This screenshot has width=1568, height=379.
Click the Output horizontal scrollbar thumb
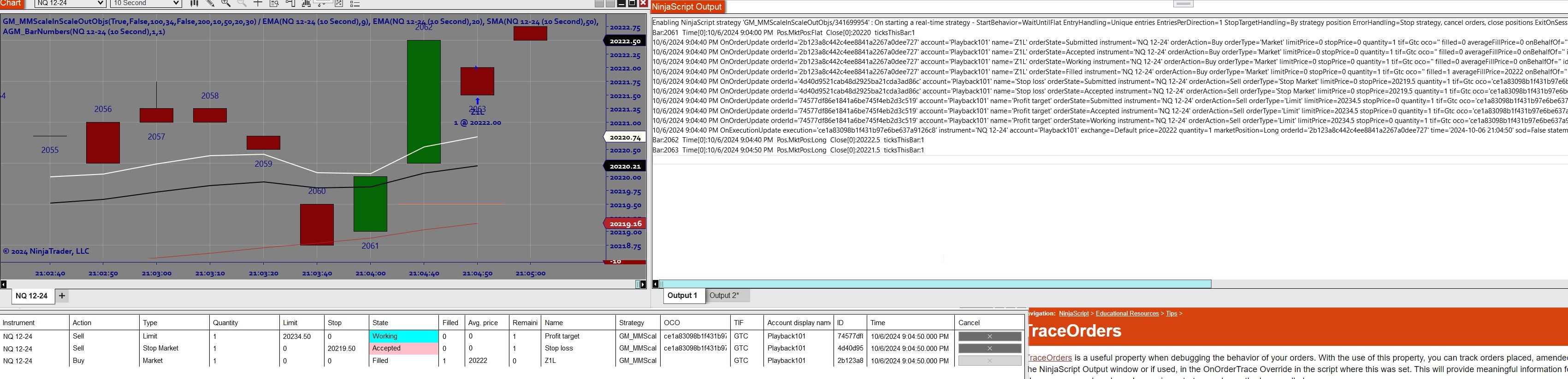935,284
